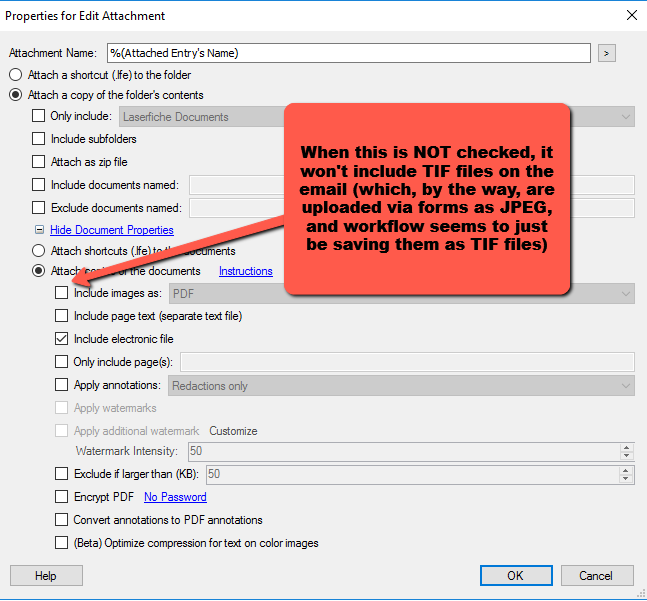Click the Apply watermarks checkbox

click(x=61, y=408)
